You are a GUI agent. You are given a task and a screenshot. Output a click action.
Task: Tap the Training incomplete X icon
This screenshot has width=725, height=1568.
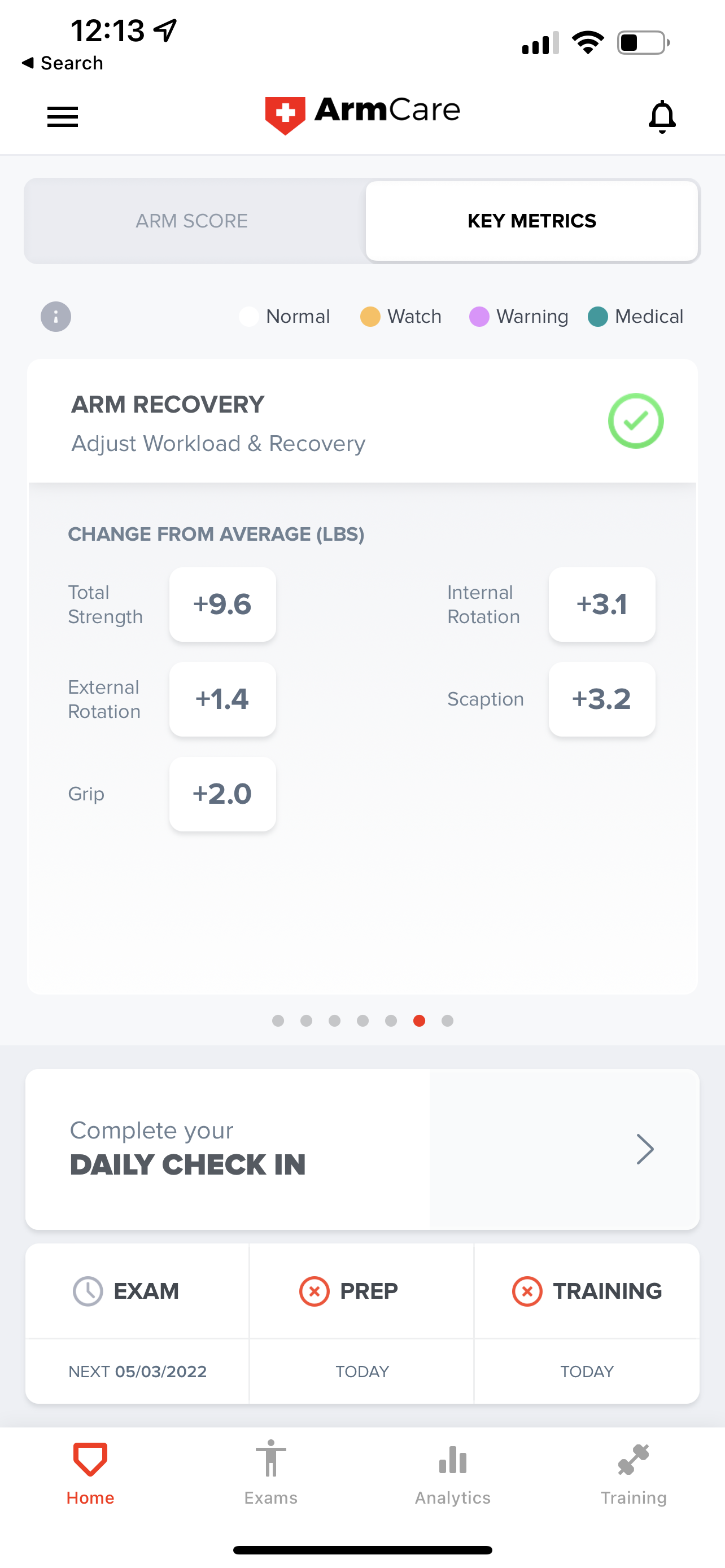pos(527,1291)
